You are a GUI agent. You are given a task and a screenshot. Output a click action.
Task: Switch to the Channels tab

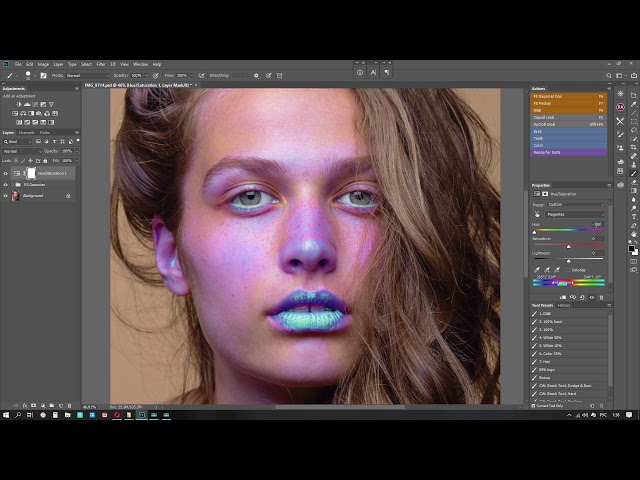[x=27, y=133]
